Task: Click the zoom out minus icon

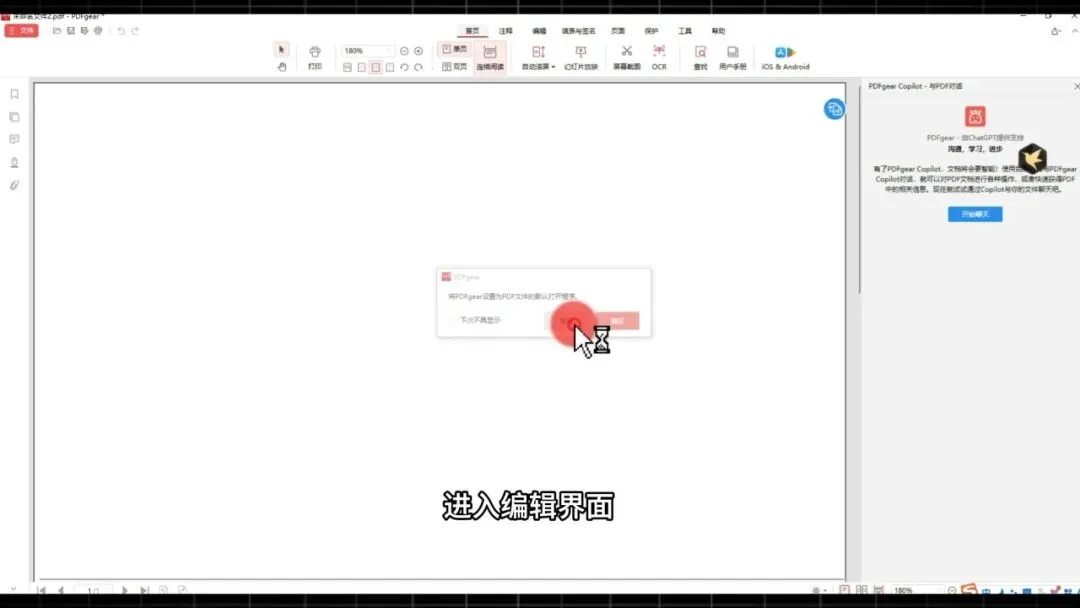Action: (x=404, y=51)
